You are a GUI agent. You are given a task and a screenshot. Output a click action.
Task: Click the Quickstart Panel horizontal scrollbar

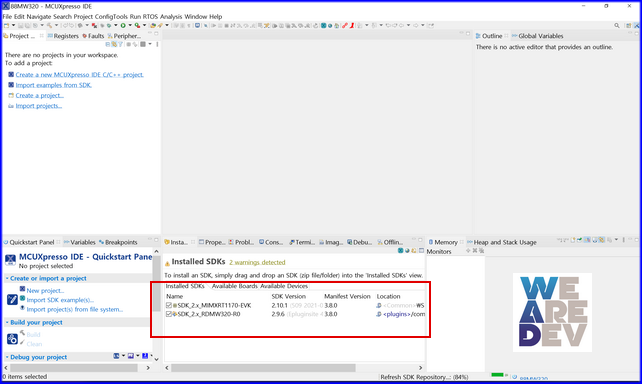pos(74,368)
